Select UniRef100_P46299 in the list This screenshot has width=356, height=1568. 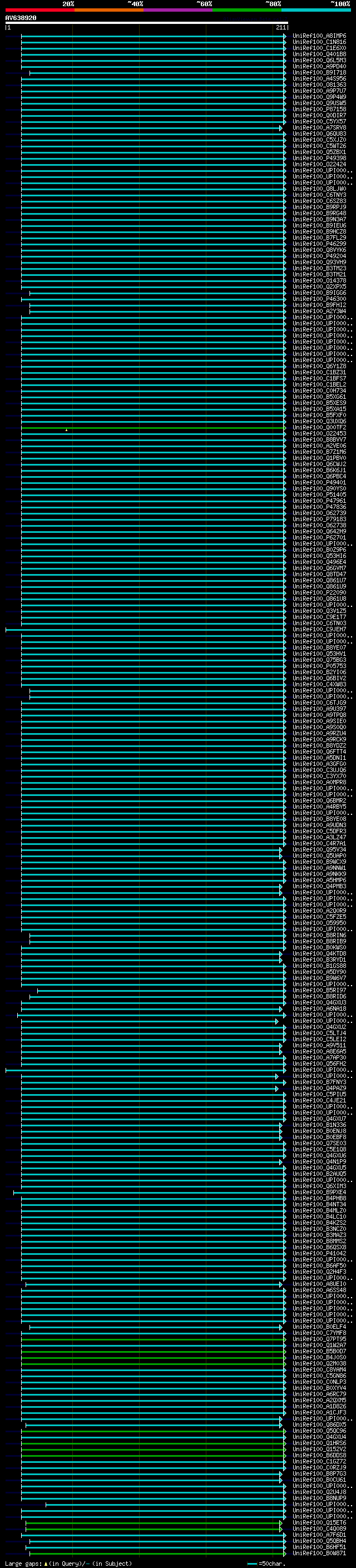(x=319, y=244)
